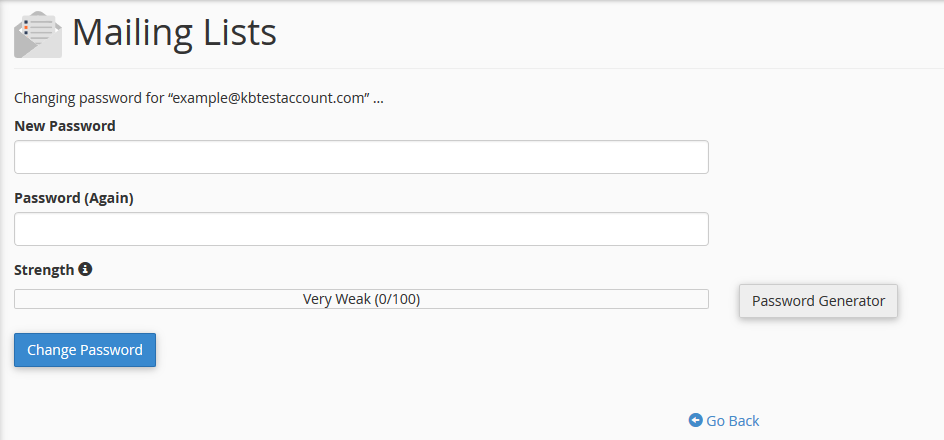
Task: Click the Mailing Lists envelope icon
Action: click(37, 34)
